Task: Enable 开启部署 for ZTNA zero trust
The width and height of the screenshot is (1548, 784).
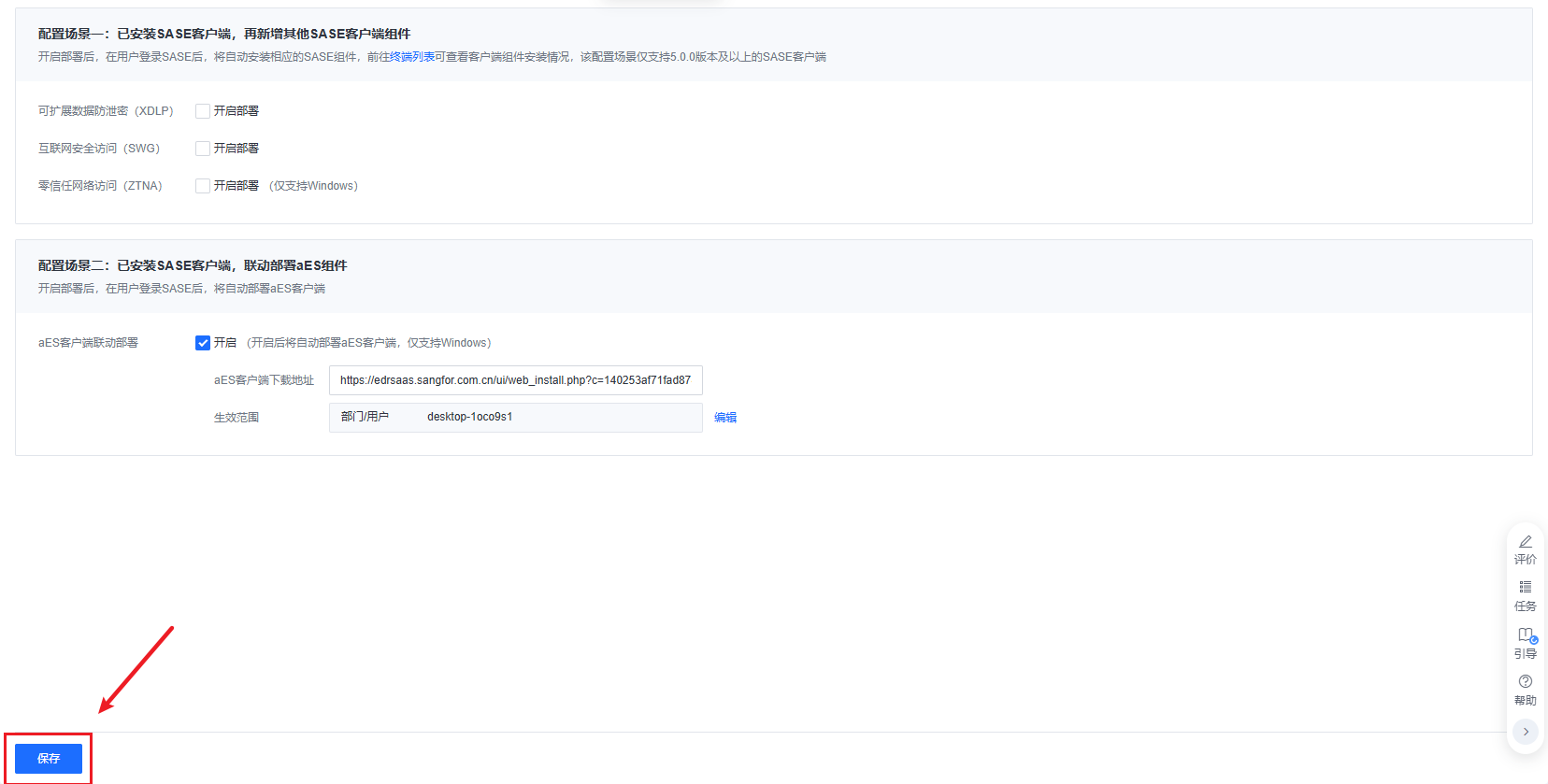Action: tap(203, 186)
